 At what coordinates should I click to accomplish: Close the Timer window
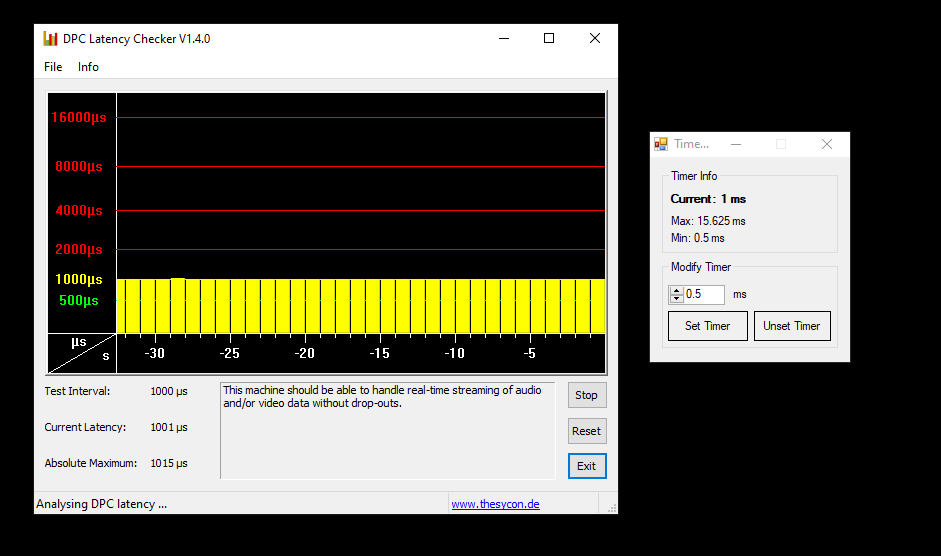coord(827,144)
